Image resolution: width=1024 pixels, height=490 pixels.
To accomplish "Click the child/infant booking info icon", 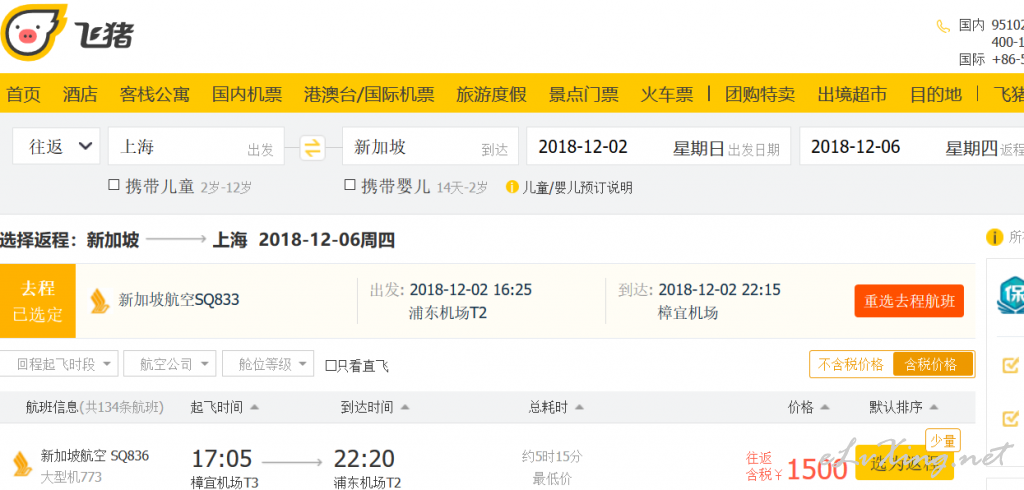I will click(x=512, y=187).
